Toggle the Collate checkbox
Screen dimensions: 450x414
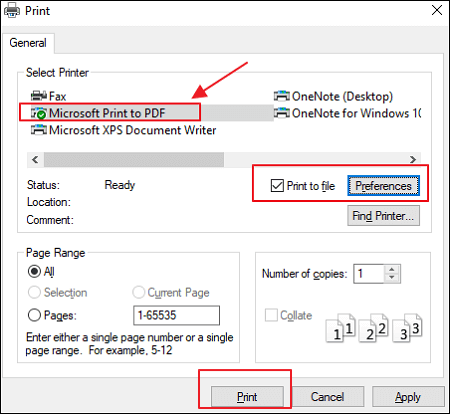pyautogui.click(x=271, y=315)
